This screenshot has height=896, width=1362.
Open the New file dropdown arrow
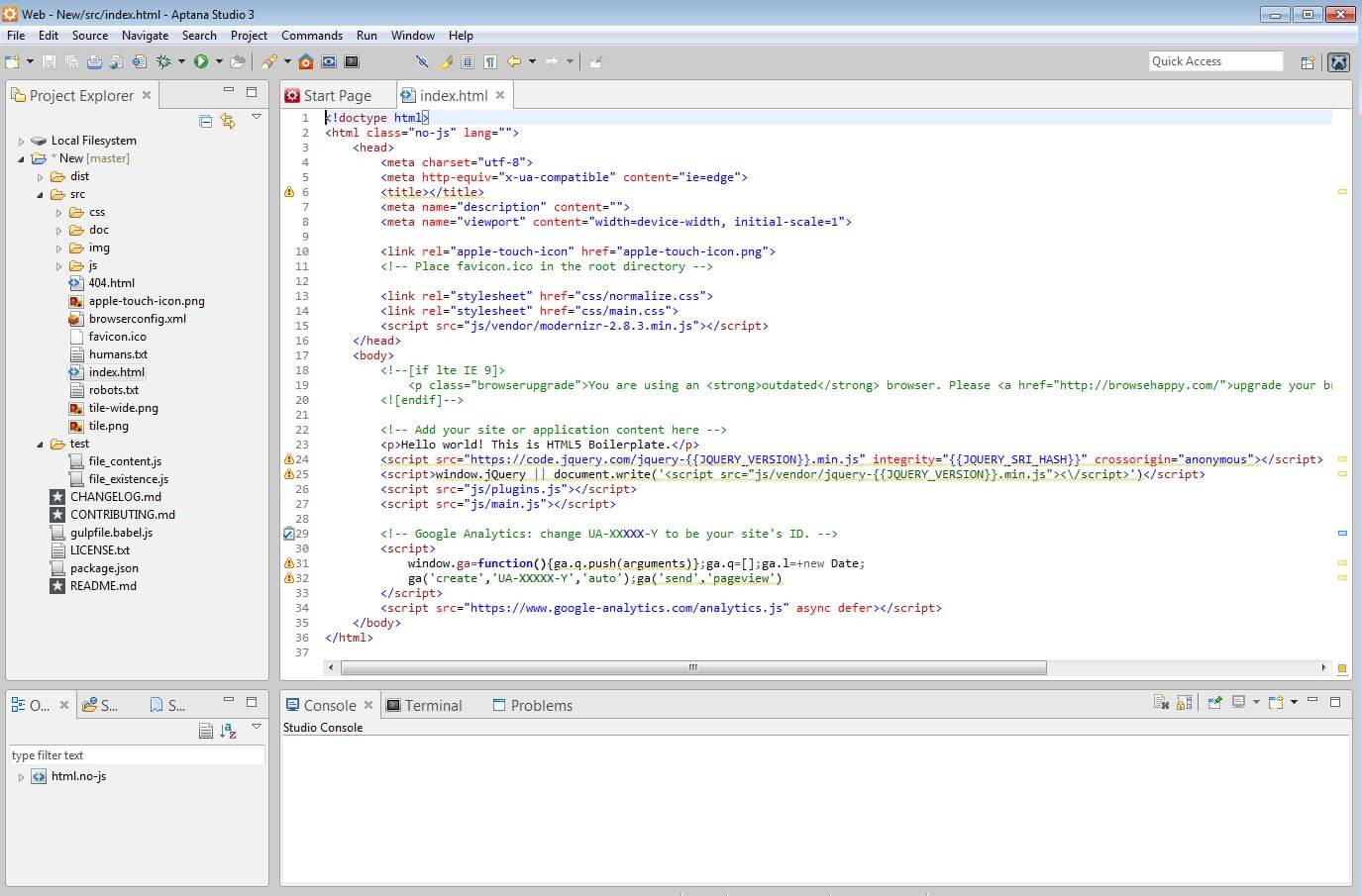(x=30, y=61)
